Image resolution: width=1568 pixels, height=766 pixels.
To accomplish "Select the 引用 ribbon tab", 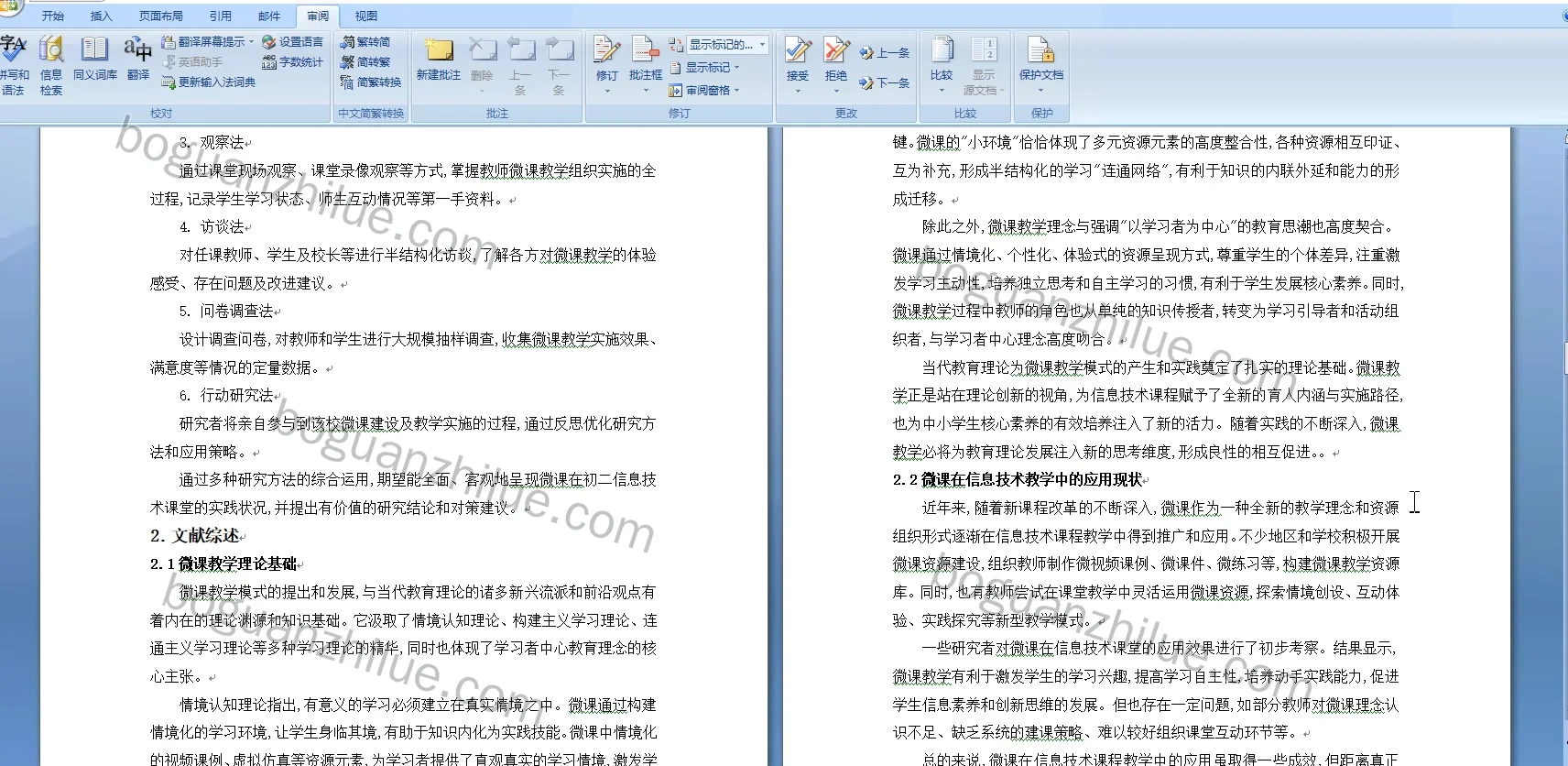I will point(220,16).
